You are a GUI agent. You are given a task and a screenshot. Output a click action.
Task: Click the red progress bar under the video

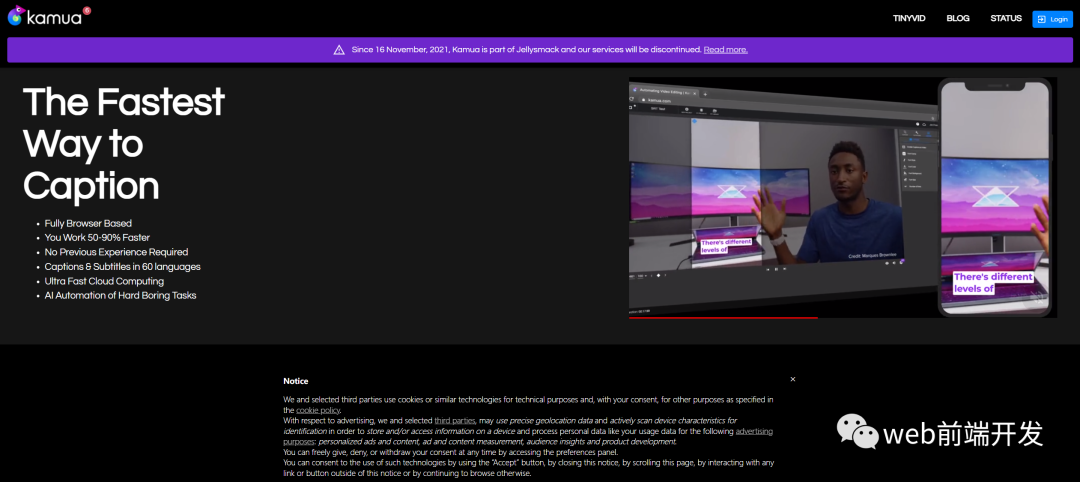(x=723, y=317)
